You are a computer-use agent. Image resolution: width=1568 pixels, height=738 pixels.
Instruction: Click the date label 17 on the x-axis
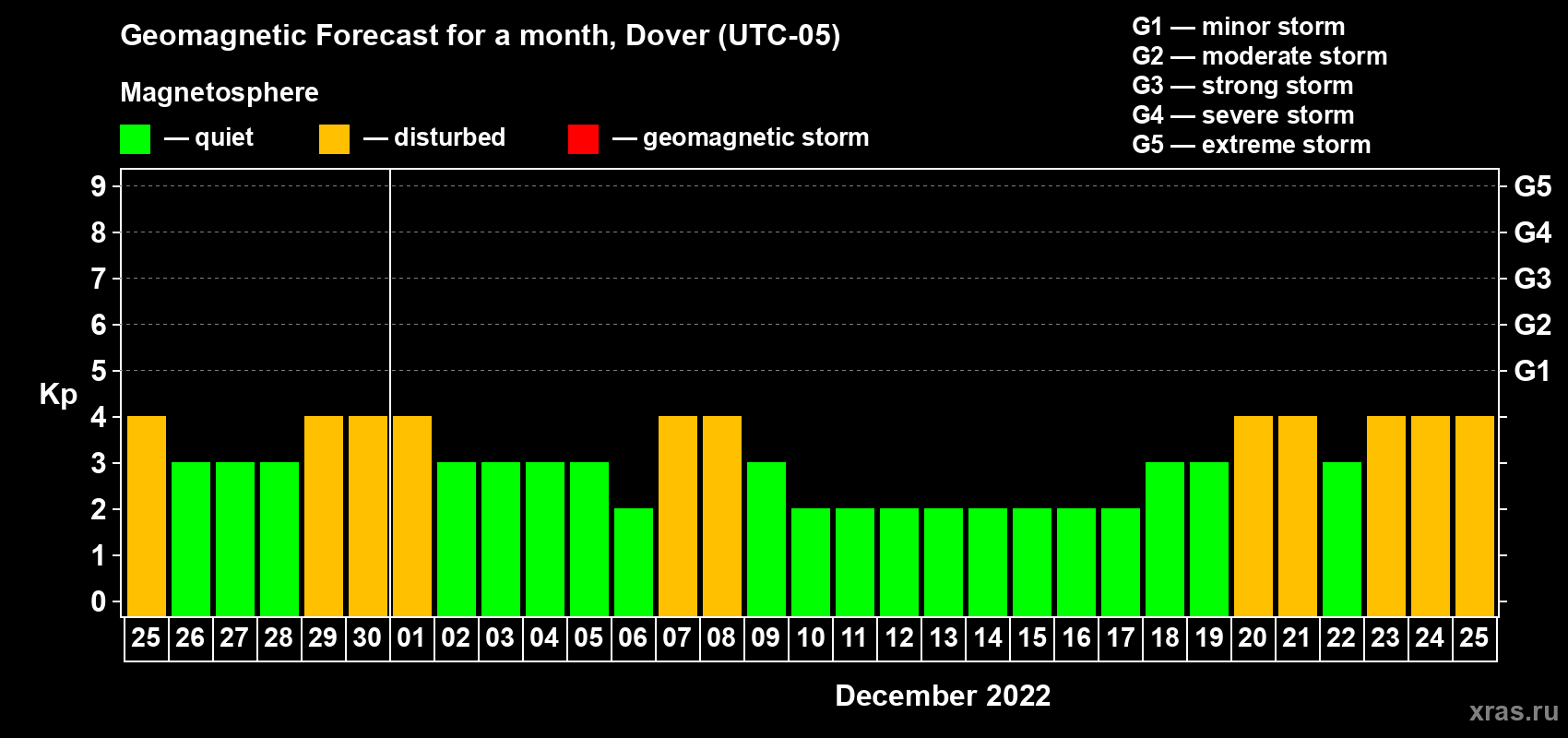coord(1121,637)
